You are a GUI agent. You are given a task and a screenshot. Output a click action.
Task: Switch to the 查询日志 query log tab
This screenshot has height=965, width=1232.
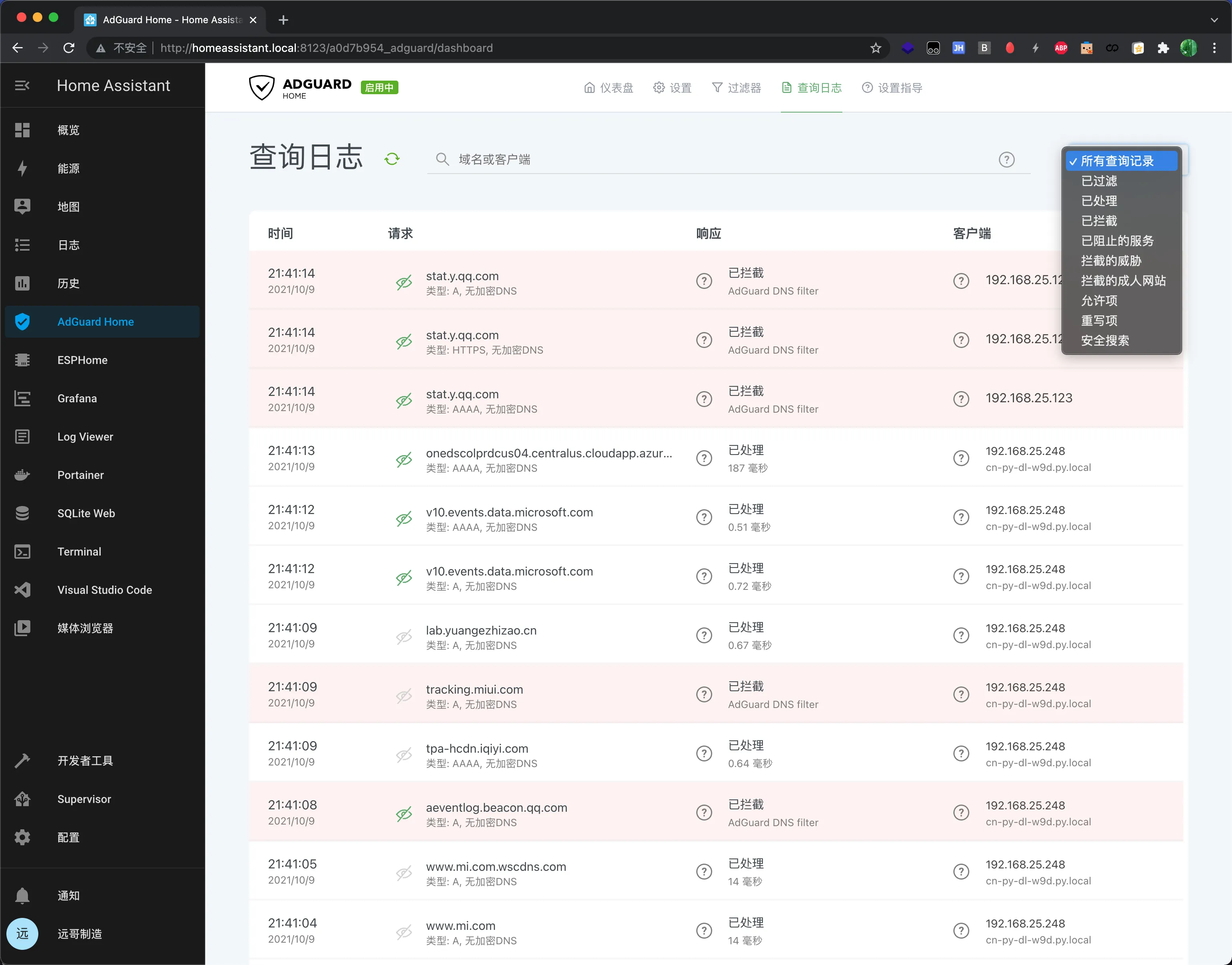tap(811, 87)
